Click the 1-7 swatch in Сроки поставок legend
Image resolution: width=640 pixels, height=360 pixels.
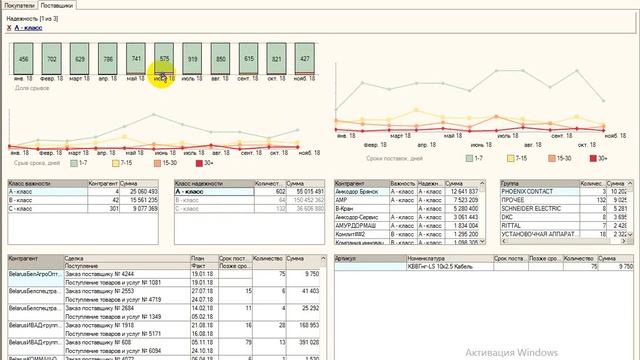pyautogui.click(x=469, y=158)
